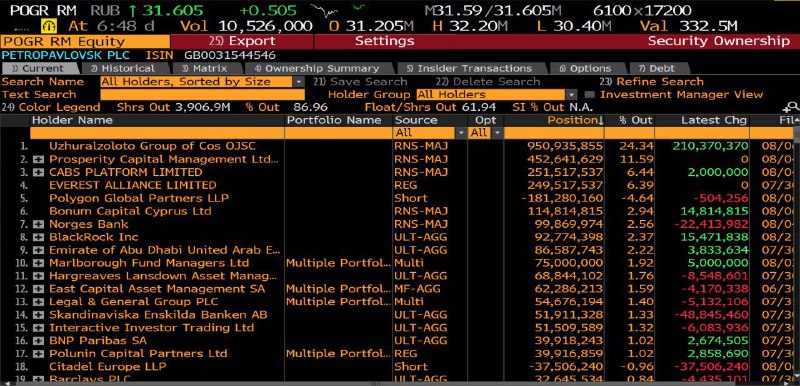Expand plus icon beside Norges Bank
The width and height of the screenshot is (800, 386).
coord(39,224)
